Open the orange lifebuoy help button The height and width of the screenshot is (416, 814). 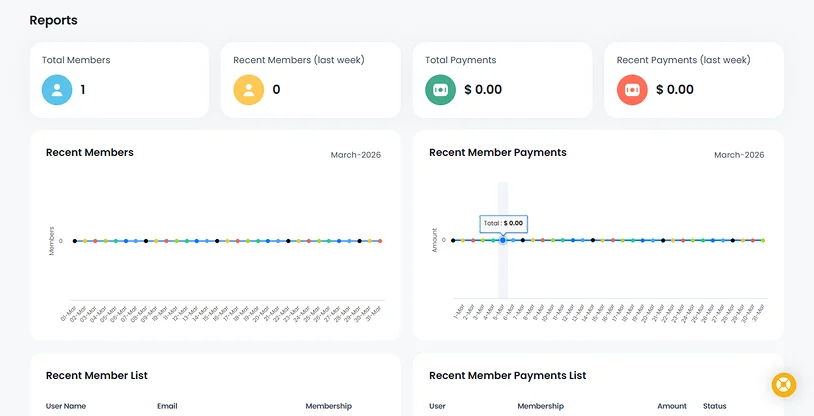click(783, 385)
